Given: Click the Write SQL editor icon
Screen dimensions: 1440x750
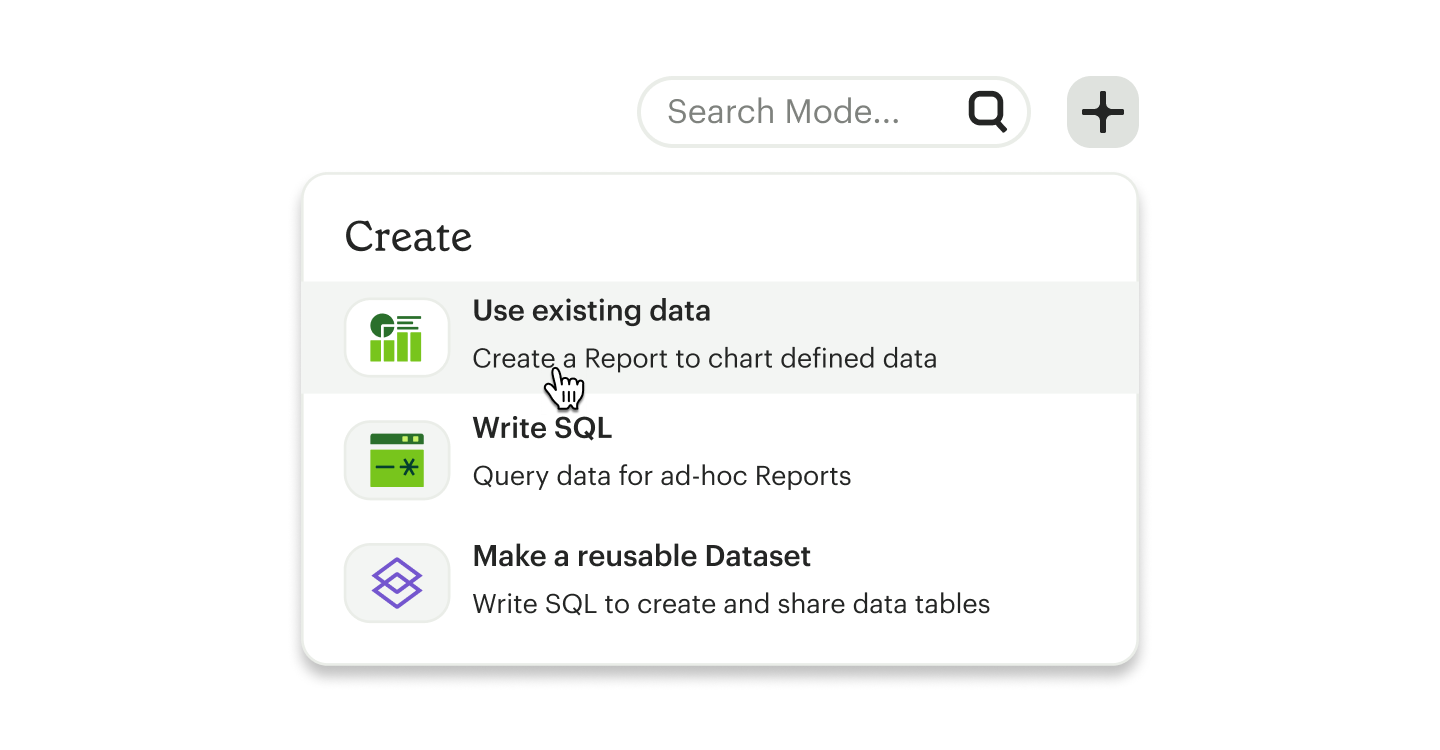Looking at the screenshot, I should pos(397,460).
